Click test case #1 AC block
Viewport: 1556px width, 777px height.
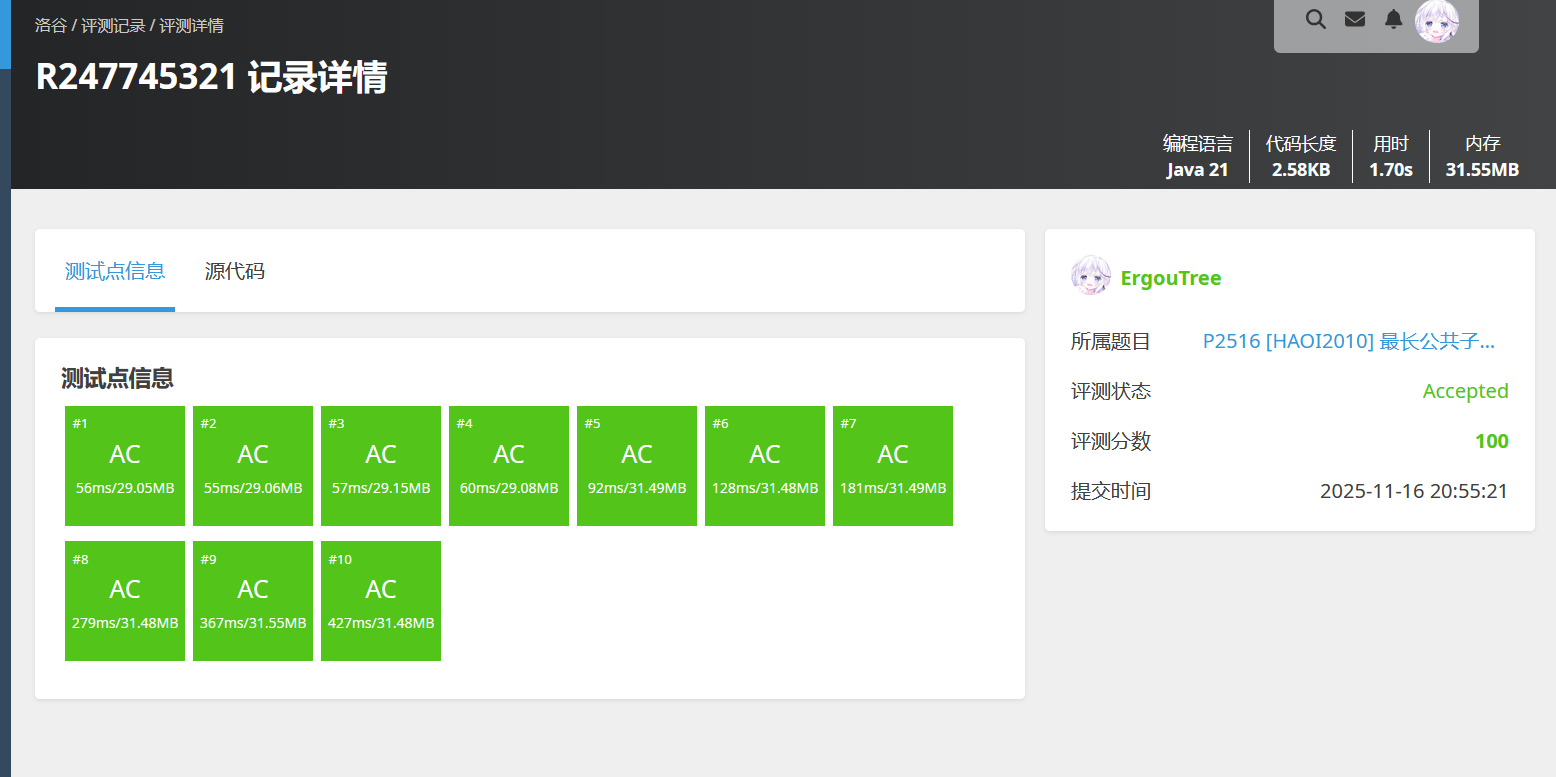click(x=125, y=465)
